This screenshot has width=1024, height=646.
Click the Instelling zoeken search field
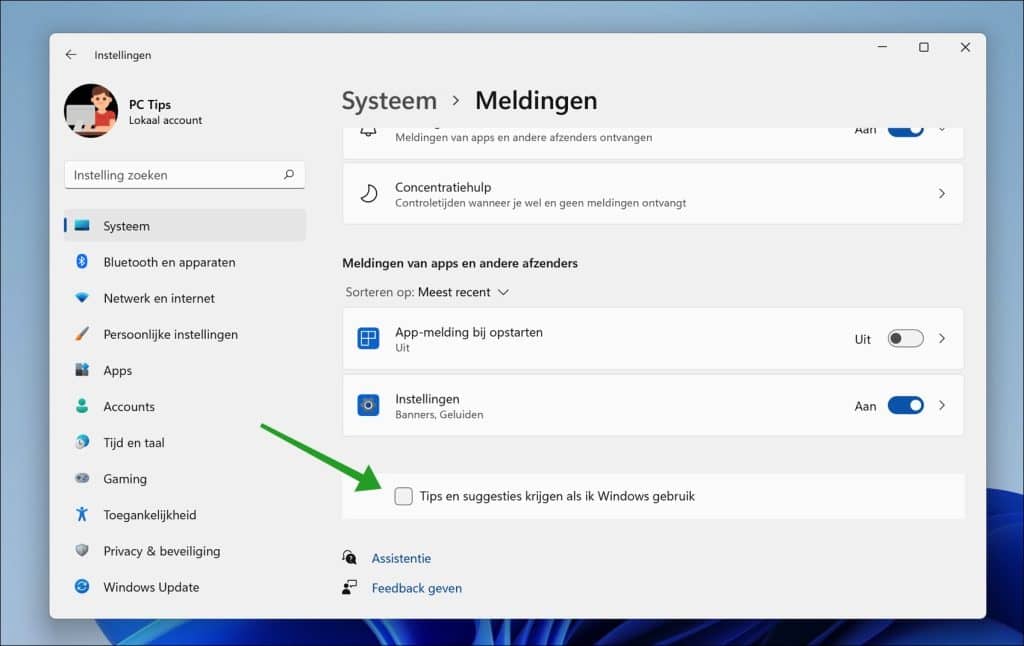click(x=184, y=174)
